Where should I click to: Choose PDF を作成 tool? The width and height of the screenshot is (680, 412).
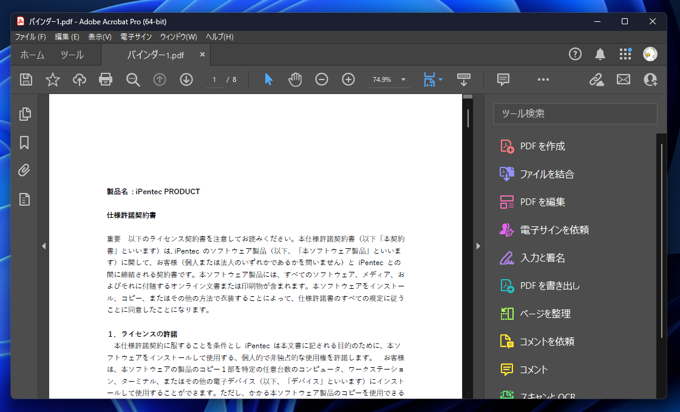[533, 146]
